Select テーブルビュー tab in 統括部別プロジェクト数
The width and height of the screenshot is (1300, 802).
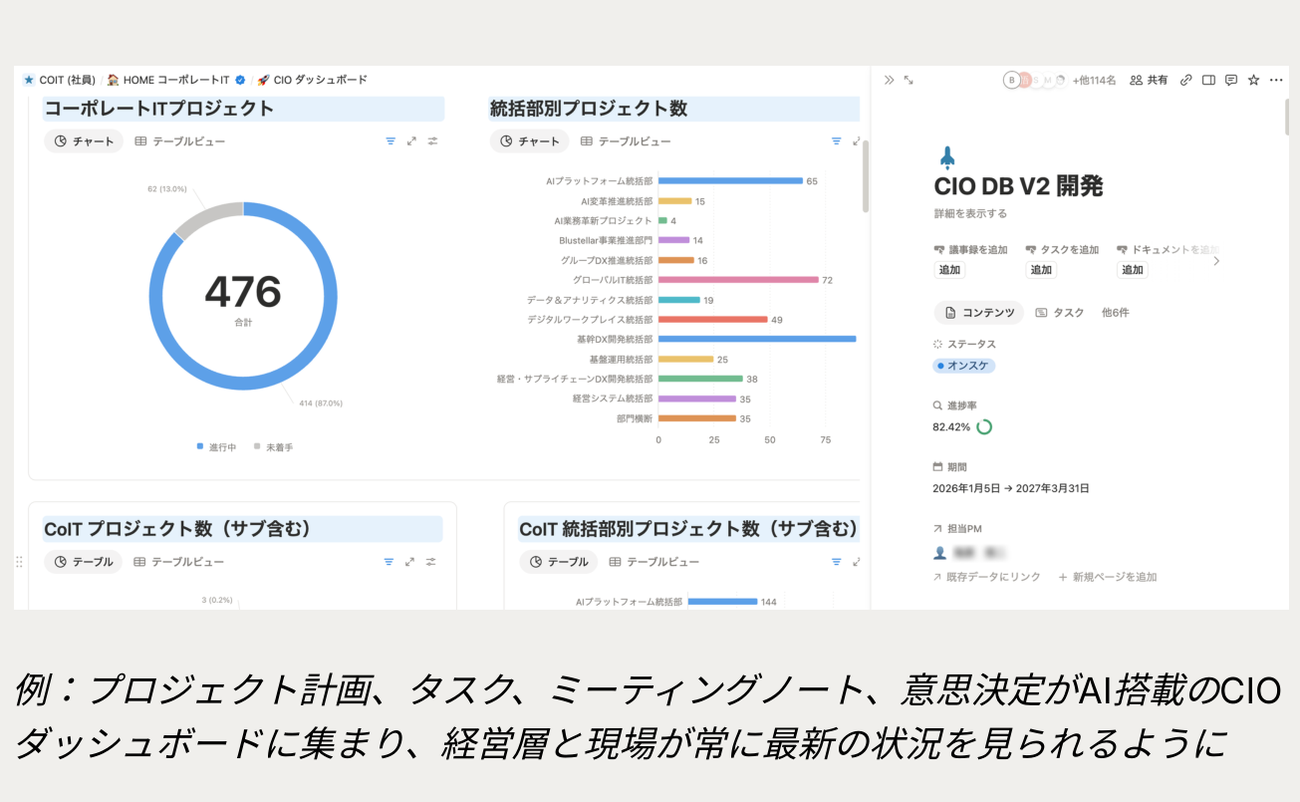(x=625, y=141)
